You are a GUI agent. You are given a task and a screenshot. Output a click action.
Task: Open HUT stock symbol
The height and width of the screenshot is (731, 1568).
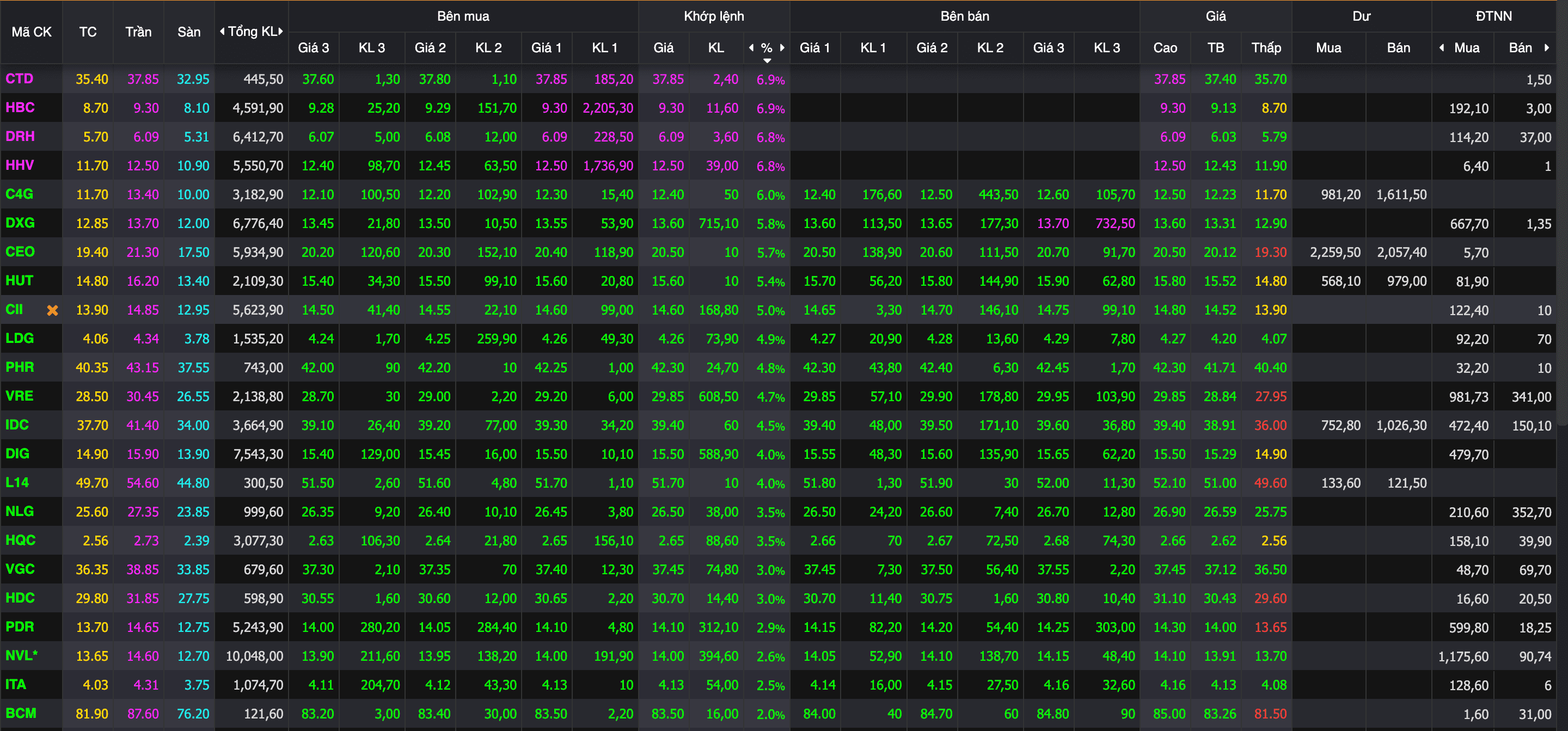pos(20,281)
